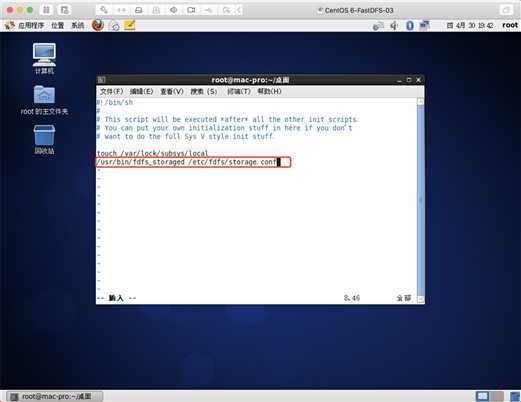Viewport: 521px width, 402px height.
Task: Launch Firefox from the GNOME top panel
Action: tap(98, 25)
